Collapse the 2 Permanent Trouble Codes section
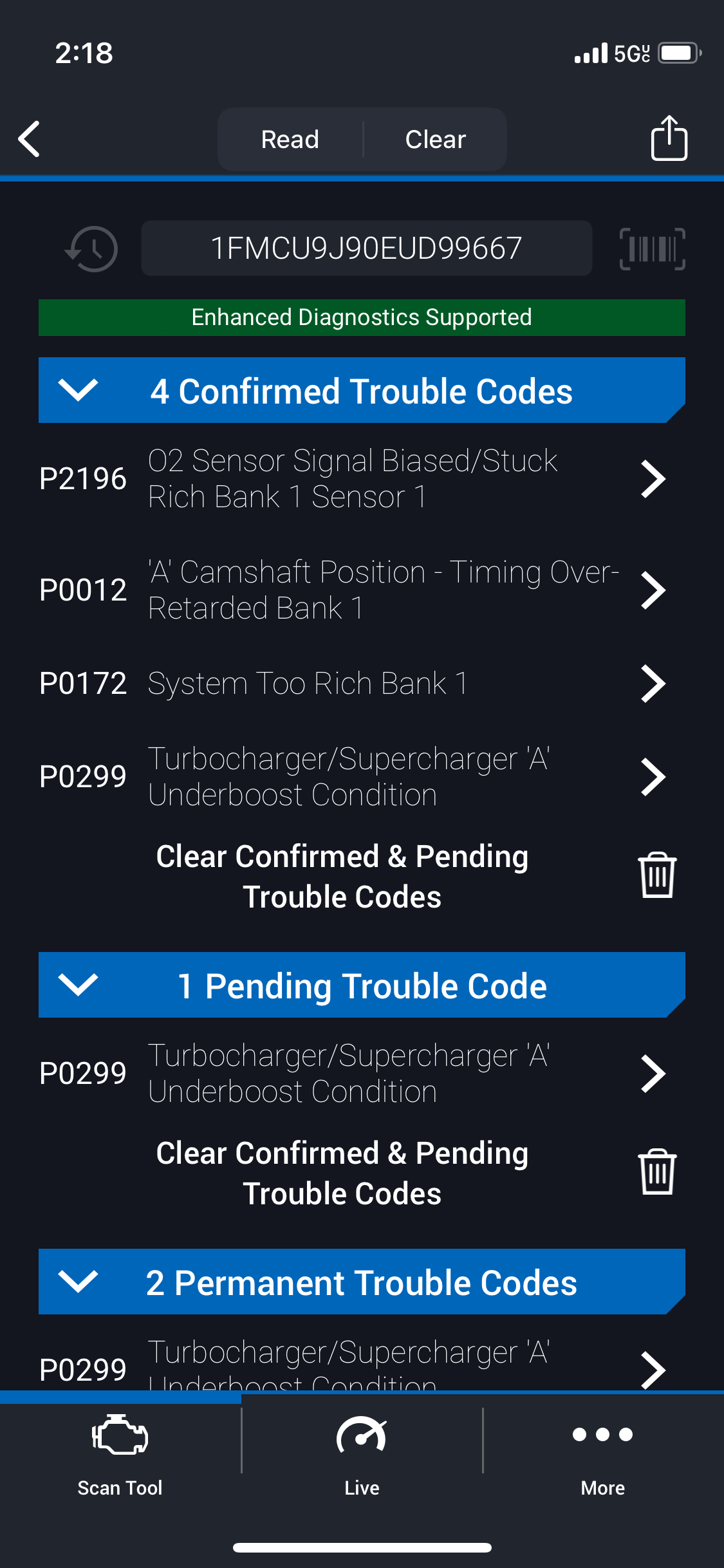 [x=78, y=1282]
